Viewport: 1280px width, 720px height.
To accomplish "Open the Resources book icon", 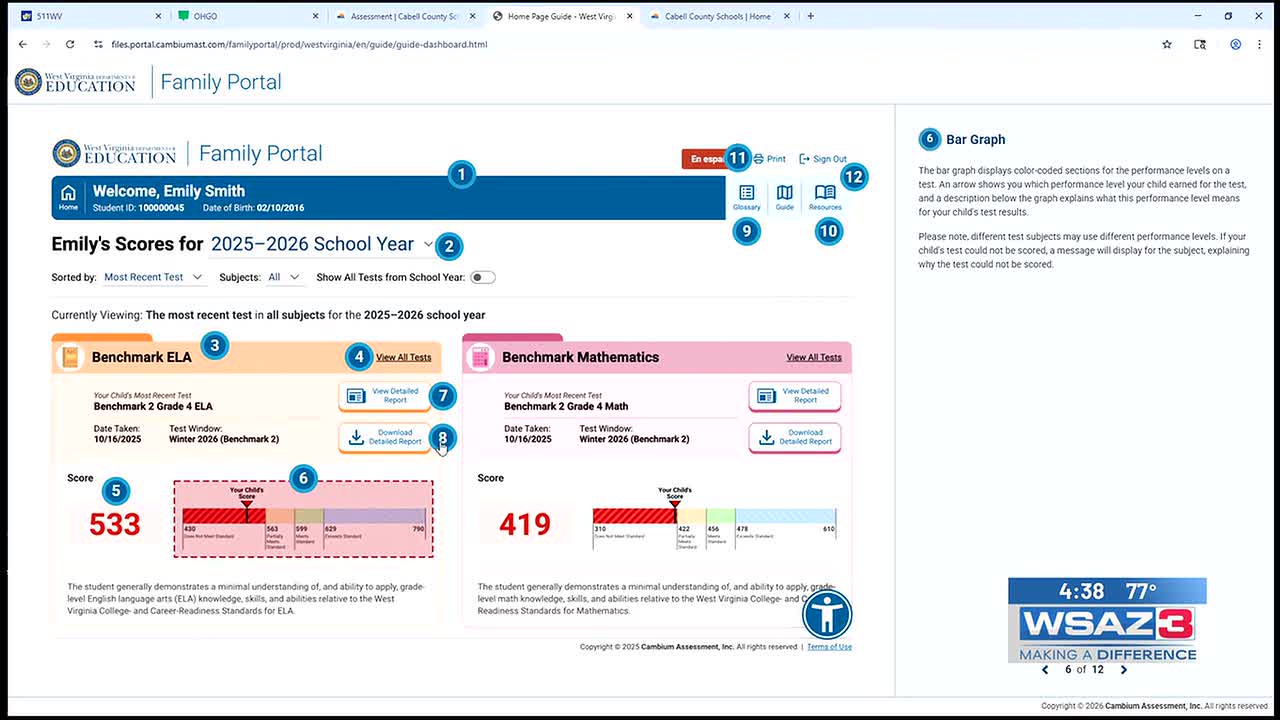I will (x=825, y=193).
